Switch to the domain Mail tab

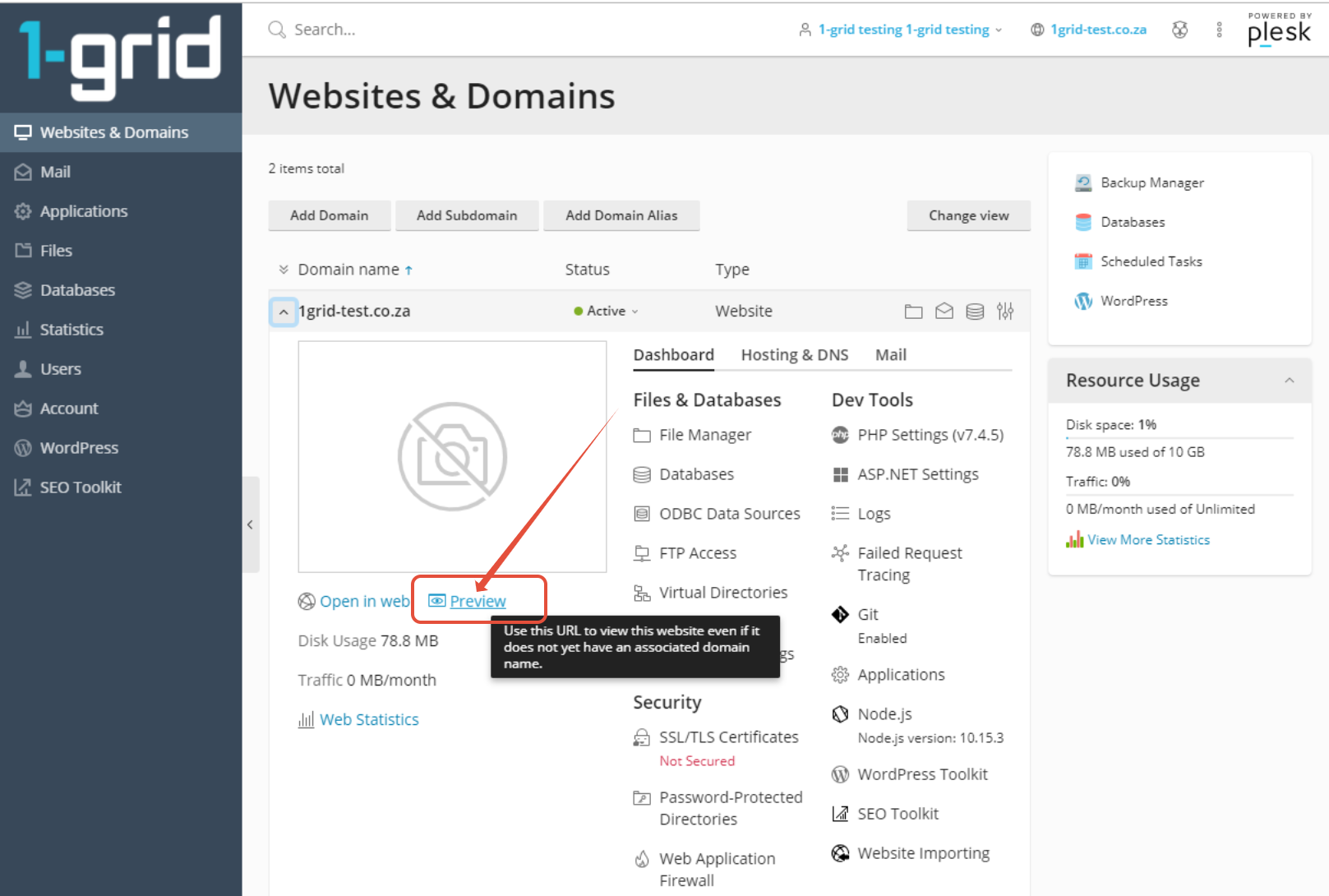pos(891,355)
